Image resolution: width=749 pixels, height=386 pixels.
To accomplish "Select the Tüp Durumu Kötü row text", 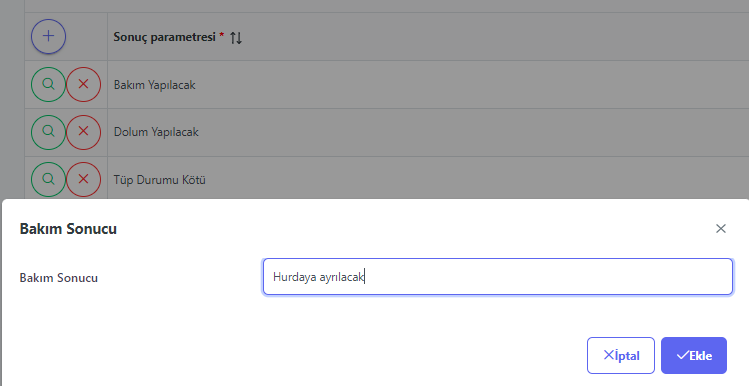I will tap(160, 180).
